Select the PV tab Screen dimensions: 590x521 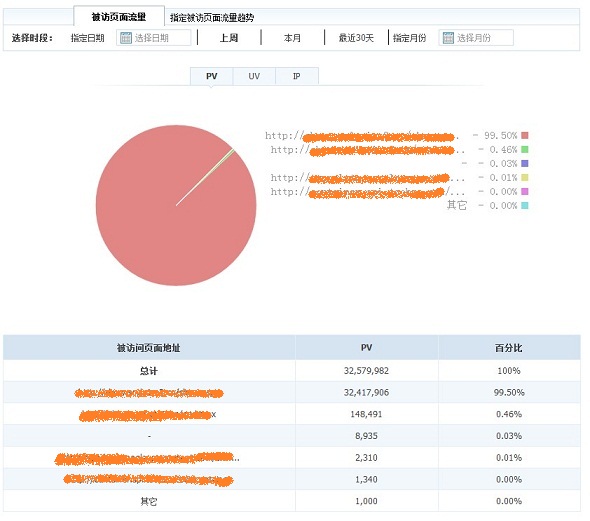pyautogui.click(x=211, y=76)
